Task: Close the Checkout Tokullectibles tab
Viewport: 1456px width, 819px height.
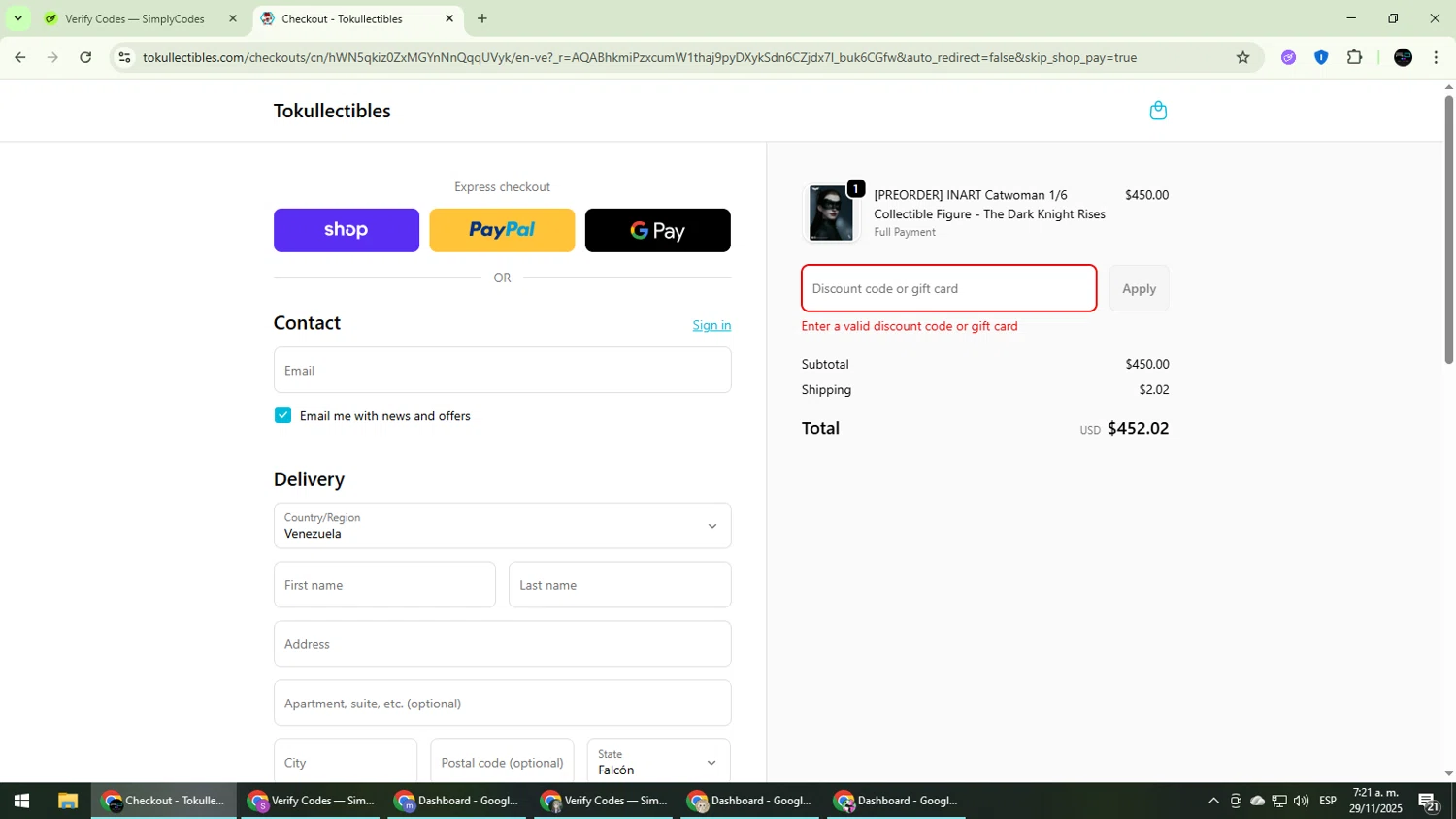Action: click(x=449, y=18)
